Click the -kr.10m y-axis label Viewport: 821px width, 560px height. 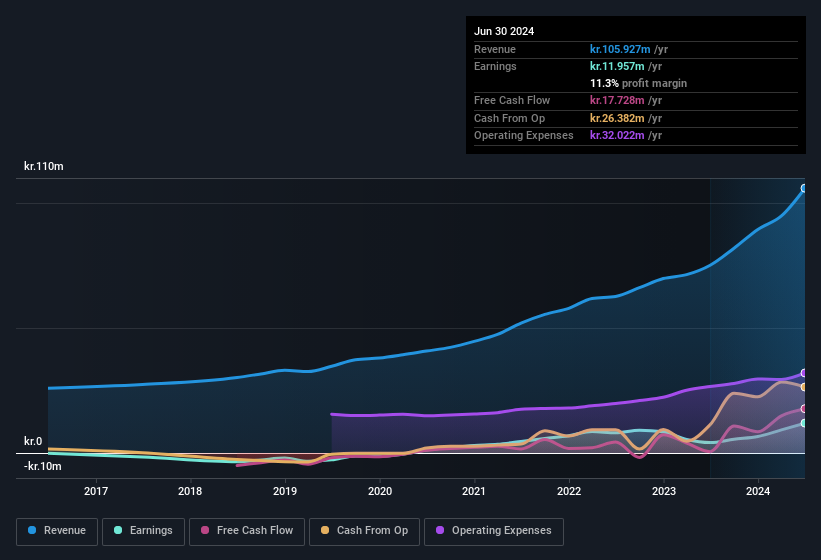pos(42,466)
